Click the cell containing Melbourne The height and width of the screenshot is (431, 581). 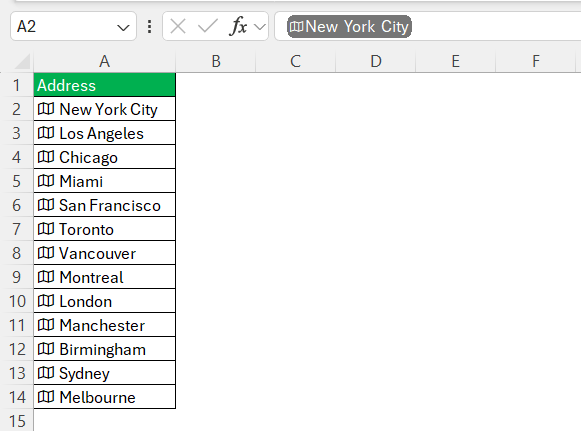pos(104,397)
